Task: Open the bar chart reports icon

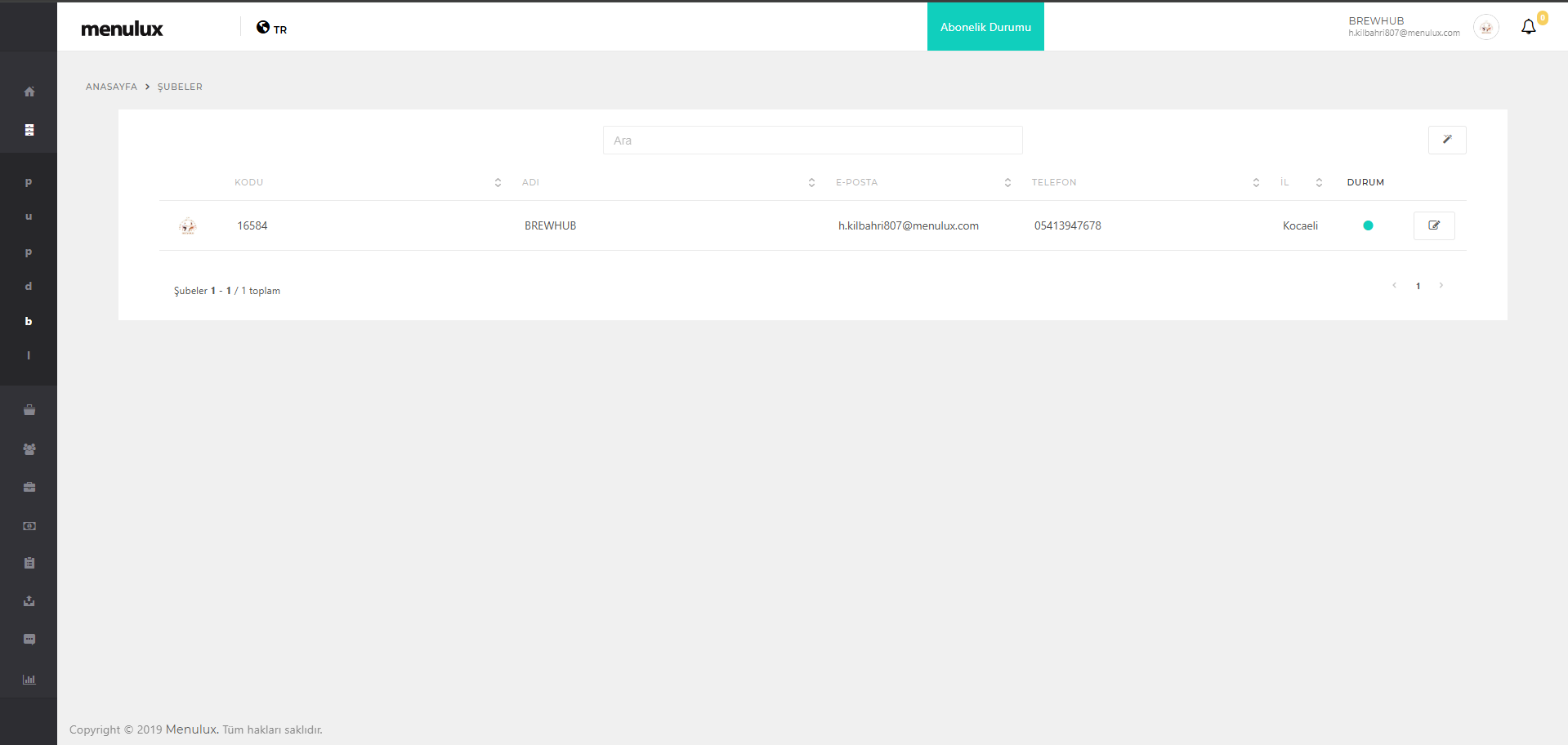Action: 29,680
